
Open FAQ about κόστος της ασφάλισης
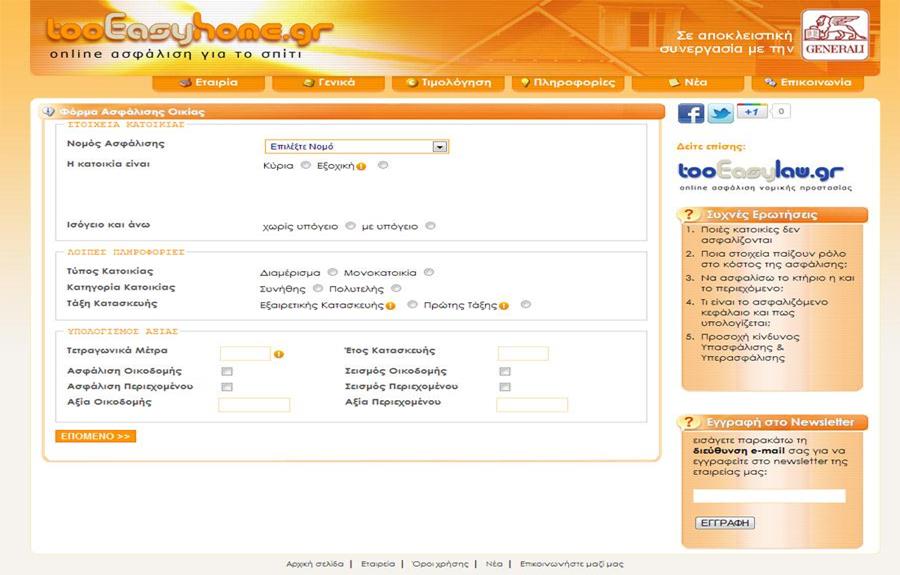(x=774, y=259)
